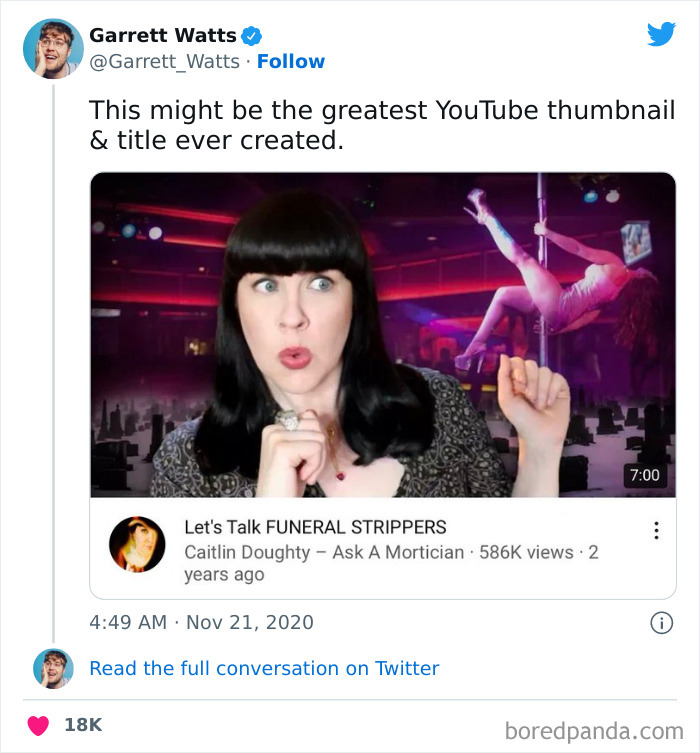Screen dimensions: 700x753
Task: Play the Funeral Strippers video thumbnail
Action: (383, 335)
